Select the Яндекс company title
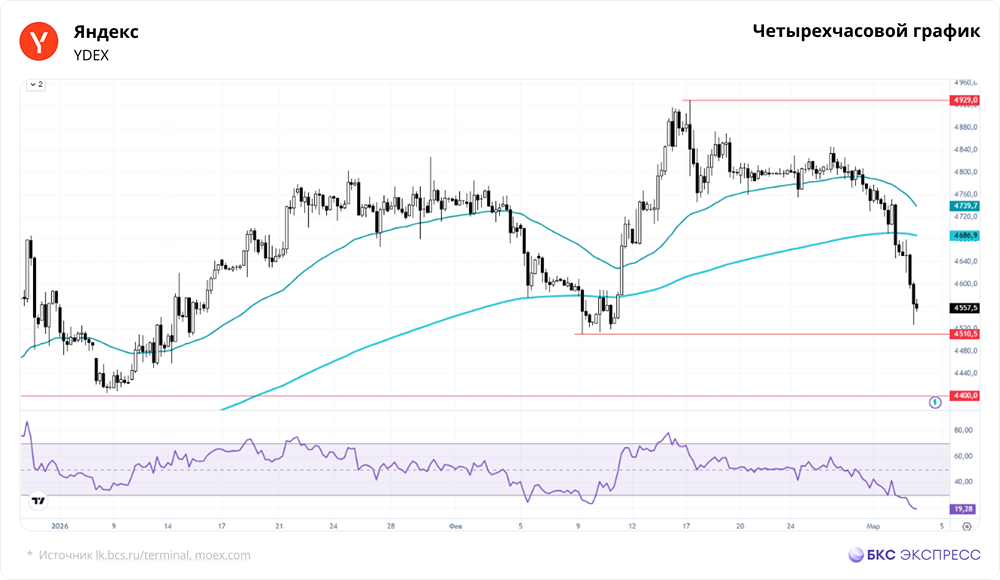This screenshot has width=1000, height=580. [x=106, y=32]
